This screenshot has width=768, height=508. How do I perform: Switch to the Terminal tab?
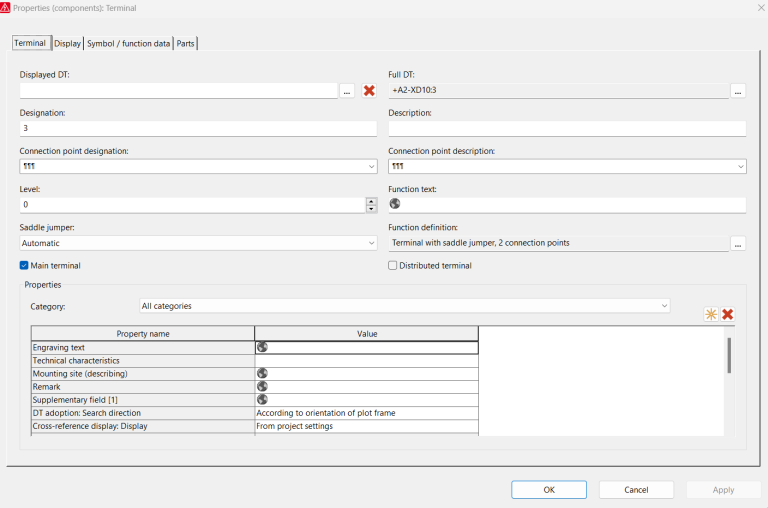(x=30, y=43)
